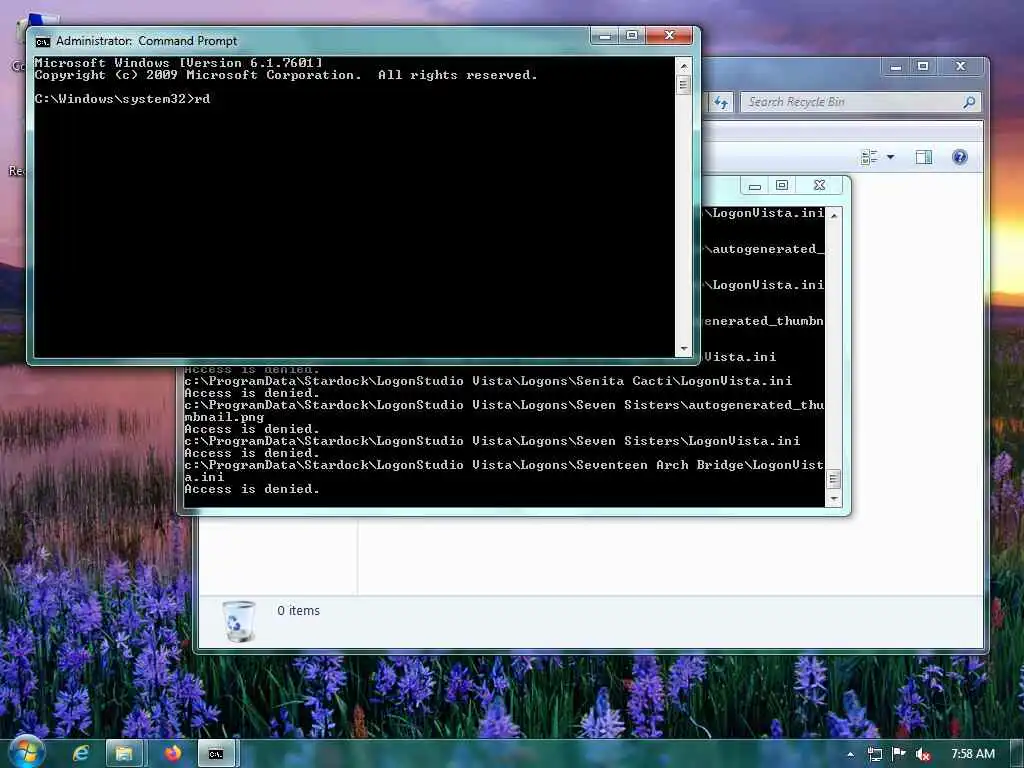Click the network tray icon
Screen dimensions: 1024x768
pos(874,755)
